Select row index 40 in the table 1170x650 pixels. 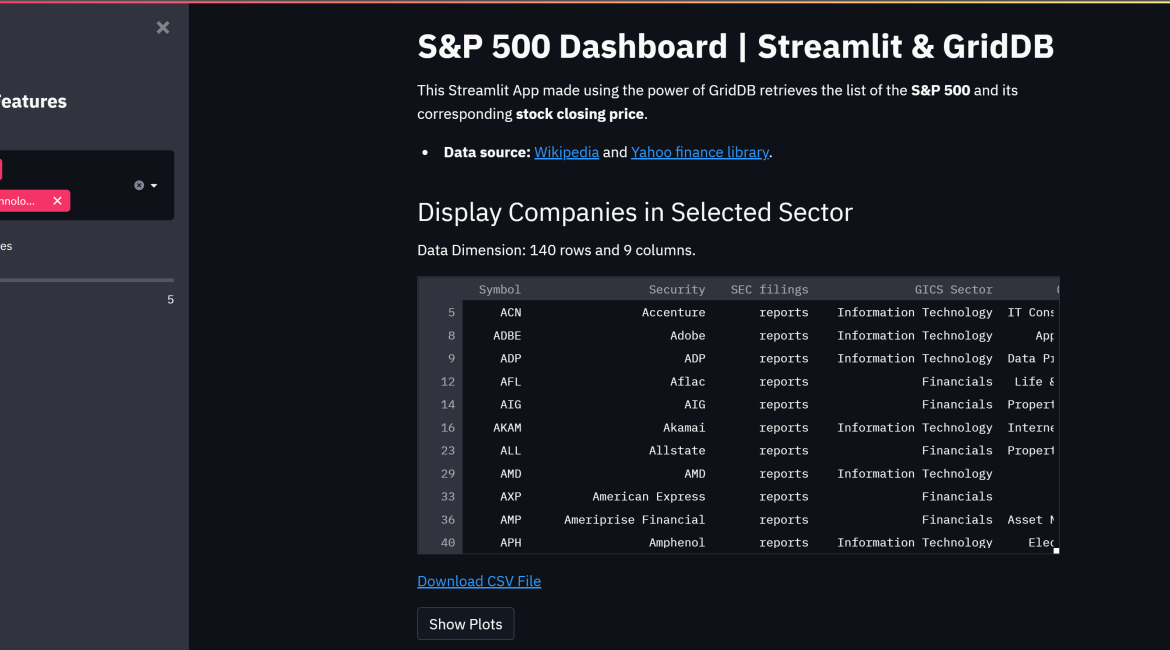point(447,543)
